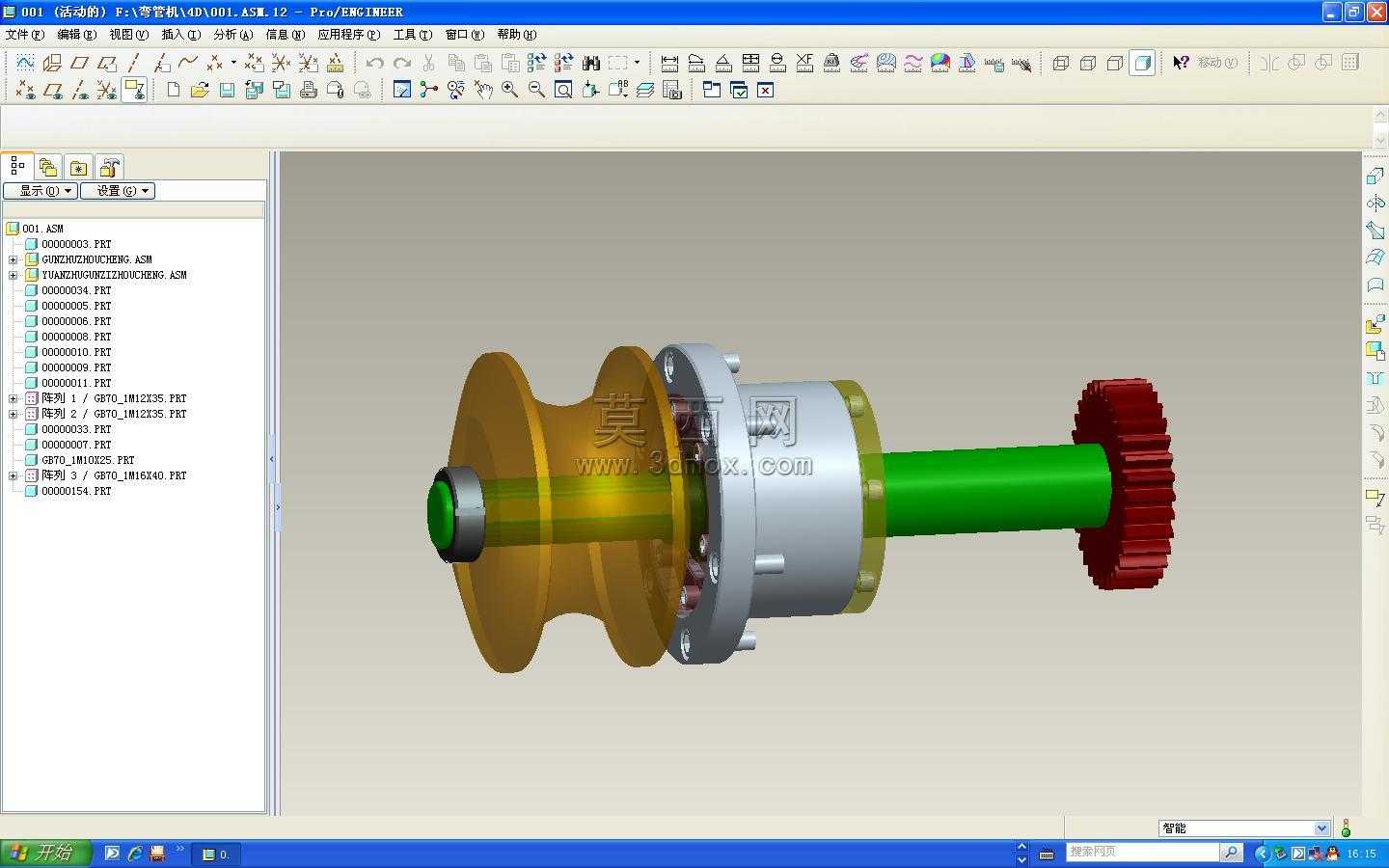
Task: Open the 插入 menu
Action: click(181, 34)
